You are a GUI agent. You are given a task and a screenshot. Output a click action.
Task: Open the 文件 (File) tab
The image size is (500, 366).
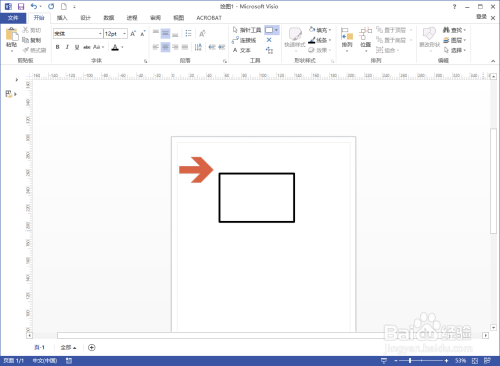tap(13, 18)
